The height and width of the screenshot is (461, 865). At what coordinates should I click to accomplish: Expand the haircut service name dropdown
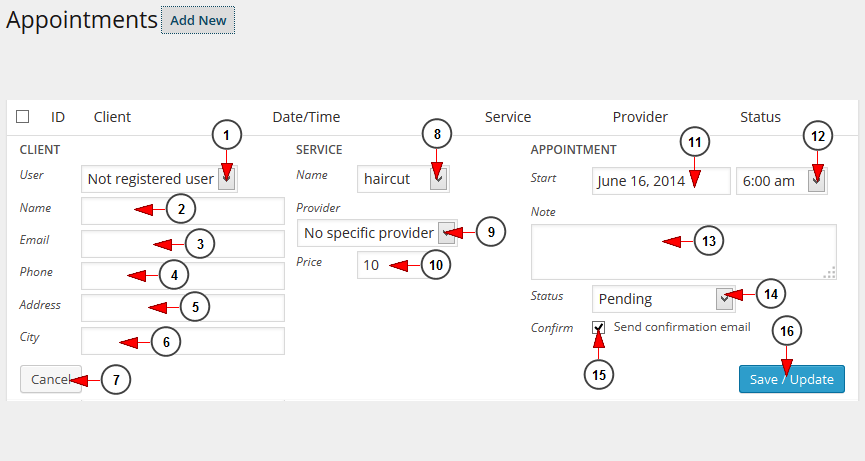tap(403, 179)
